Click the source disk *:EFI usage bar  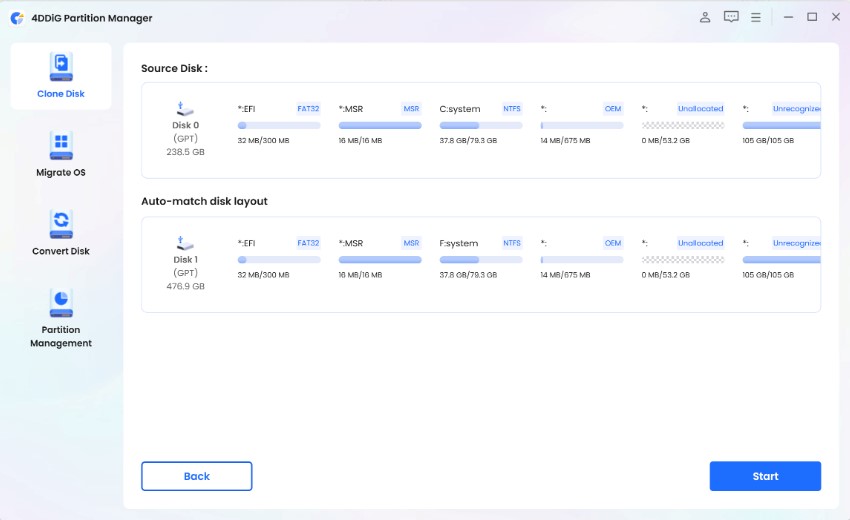point(279,125)
